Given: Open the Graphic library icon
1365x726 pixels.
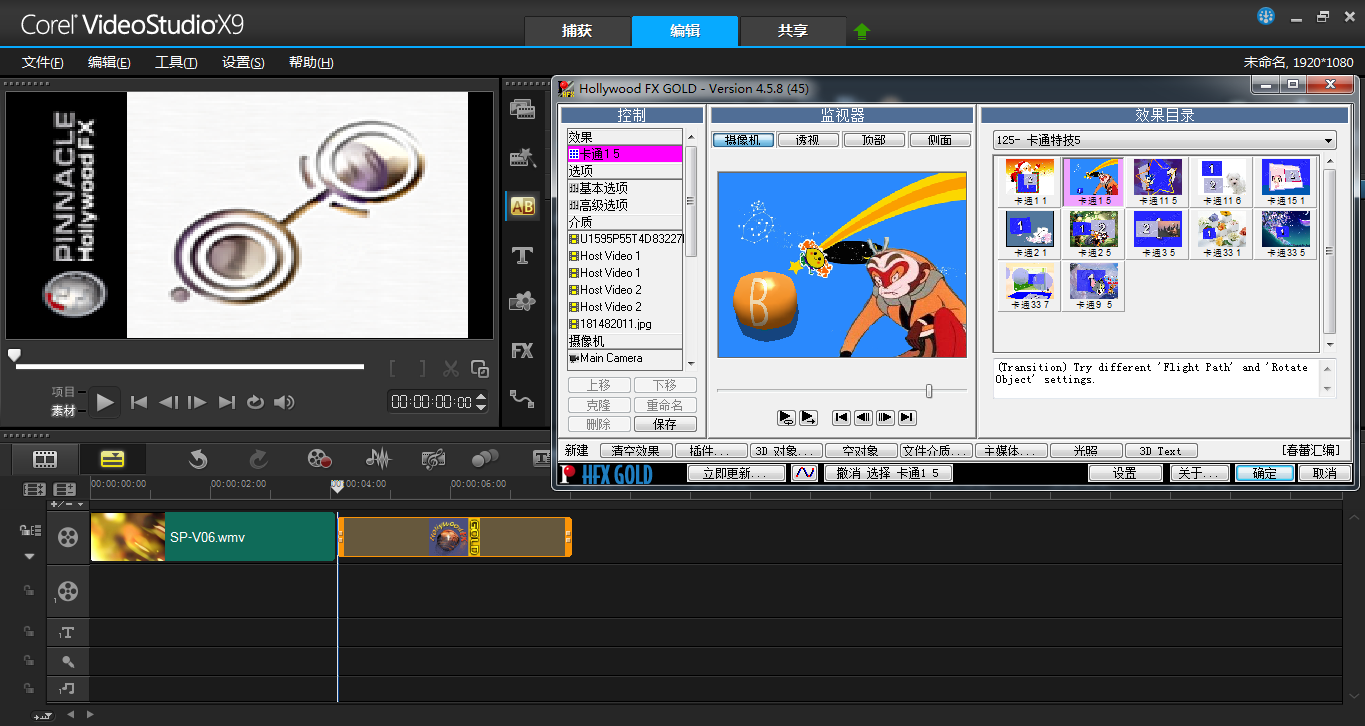Looking at the screenshot, I should pos(522,302).
